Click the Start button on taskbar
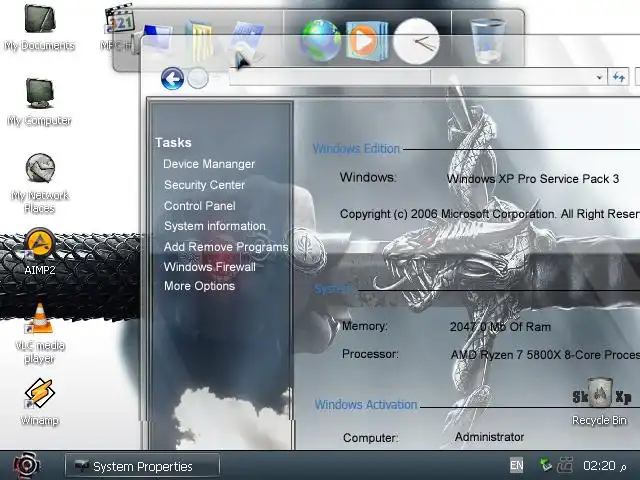 click(26, 465)
